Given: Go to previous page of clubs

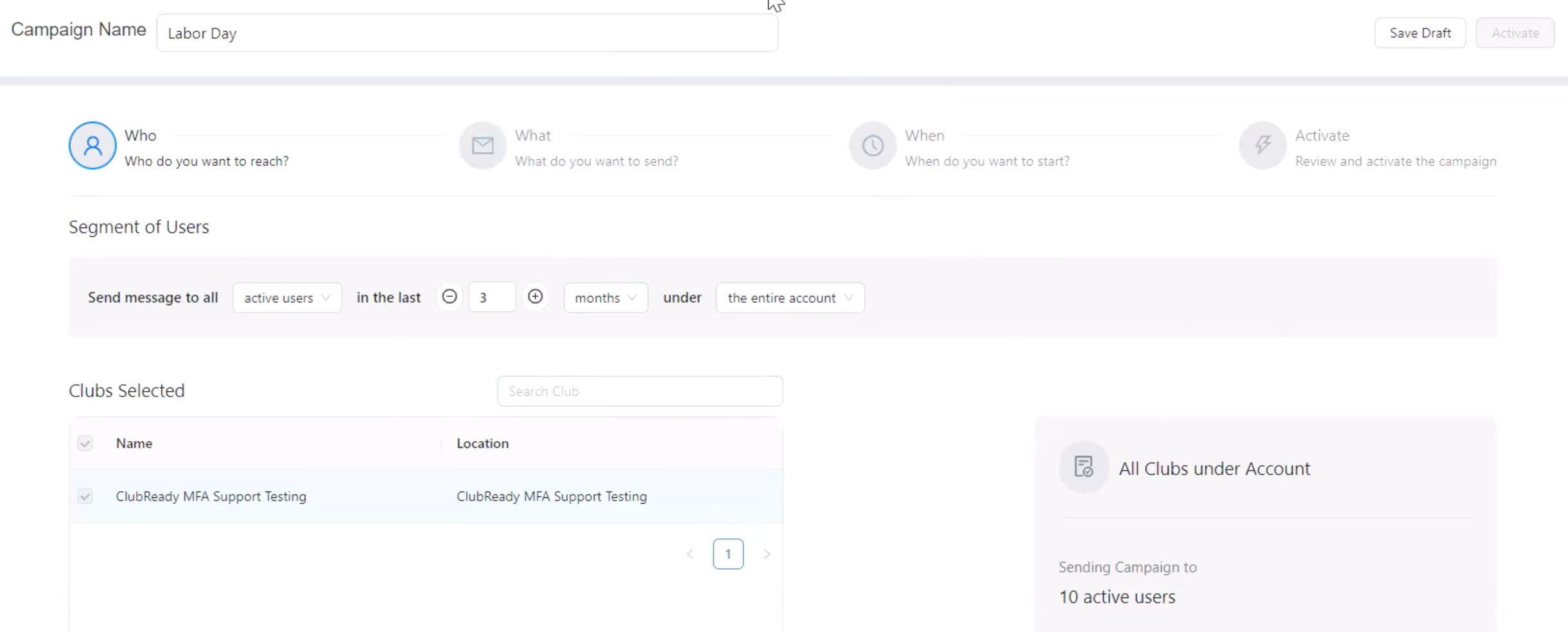Looking at the screenshot, I should (x=690, y=554).
